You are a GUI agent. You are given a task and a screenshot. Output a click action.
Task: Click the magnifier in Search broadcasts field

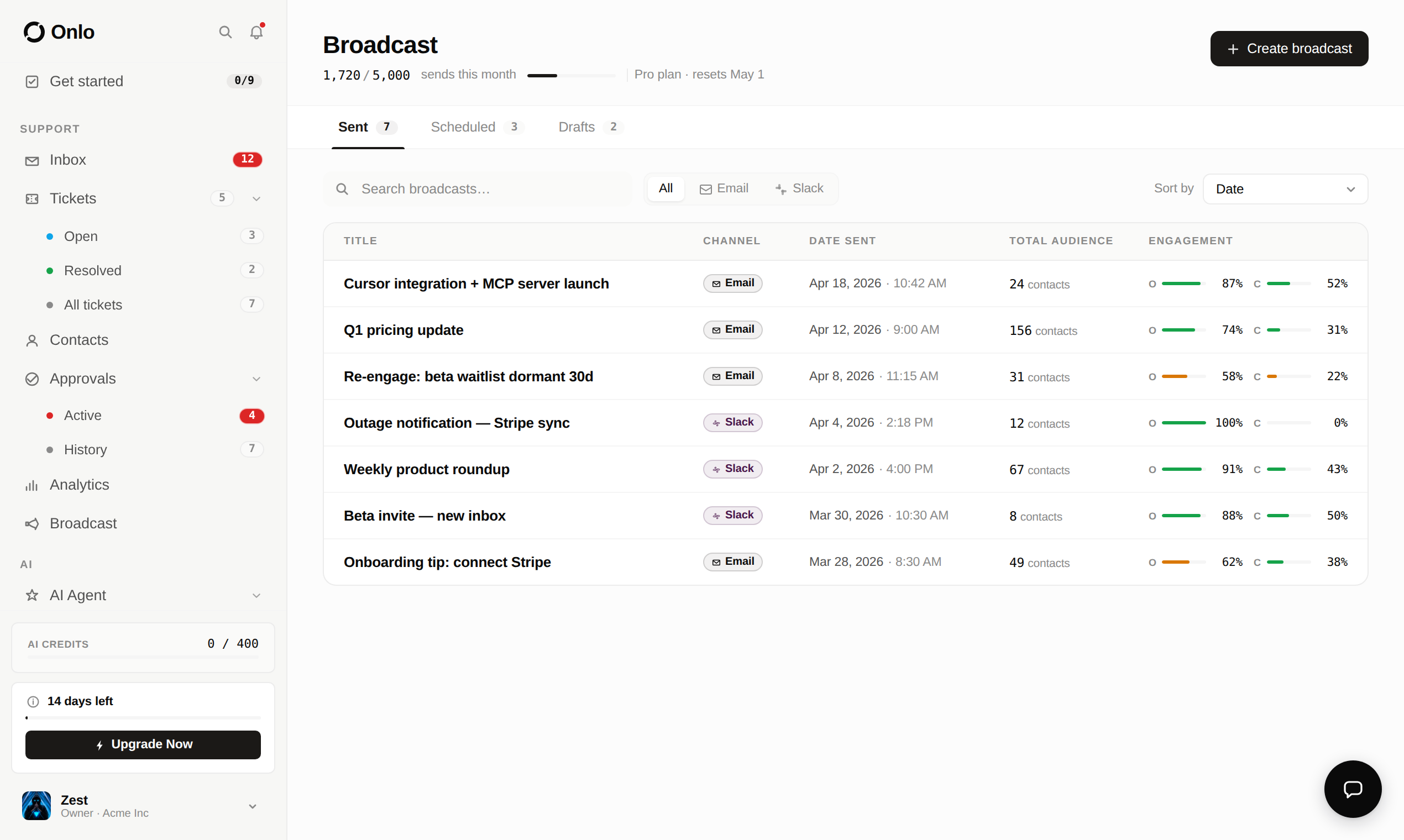click(x=342, y=189)
